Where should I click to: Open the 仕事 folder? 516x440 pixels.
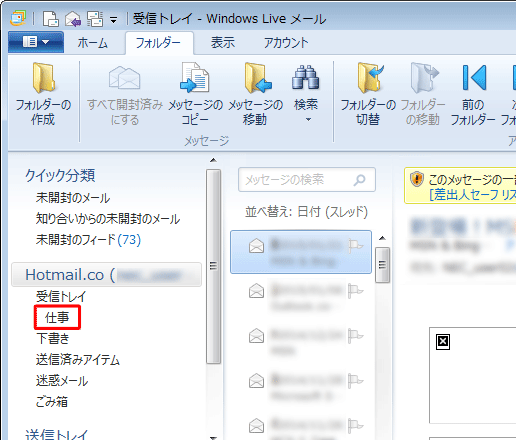coord(57,317)
